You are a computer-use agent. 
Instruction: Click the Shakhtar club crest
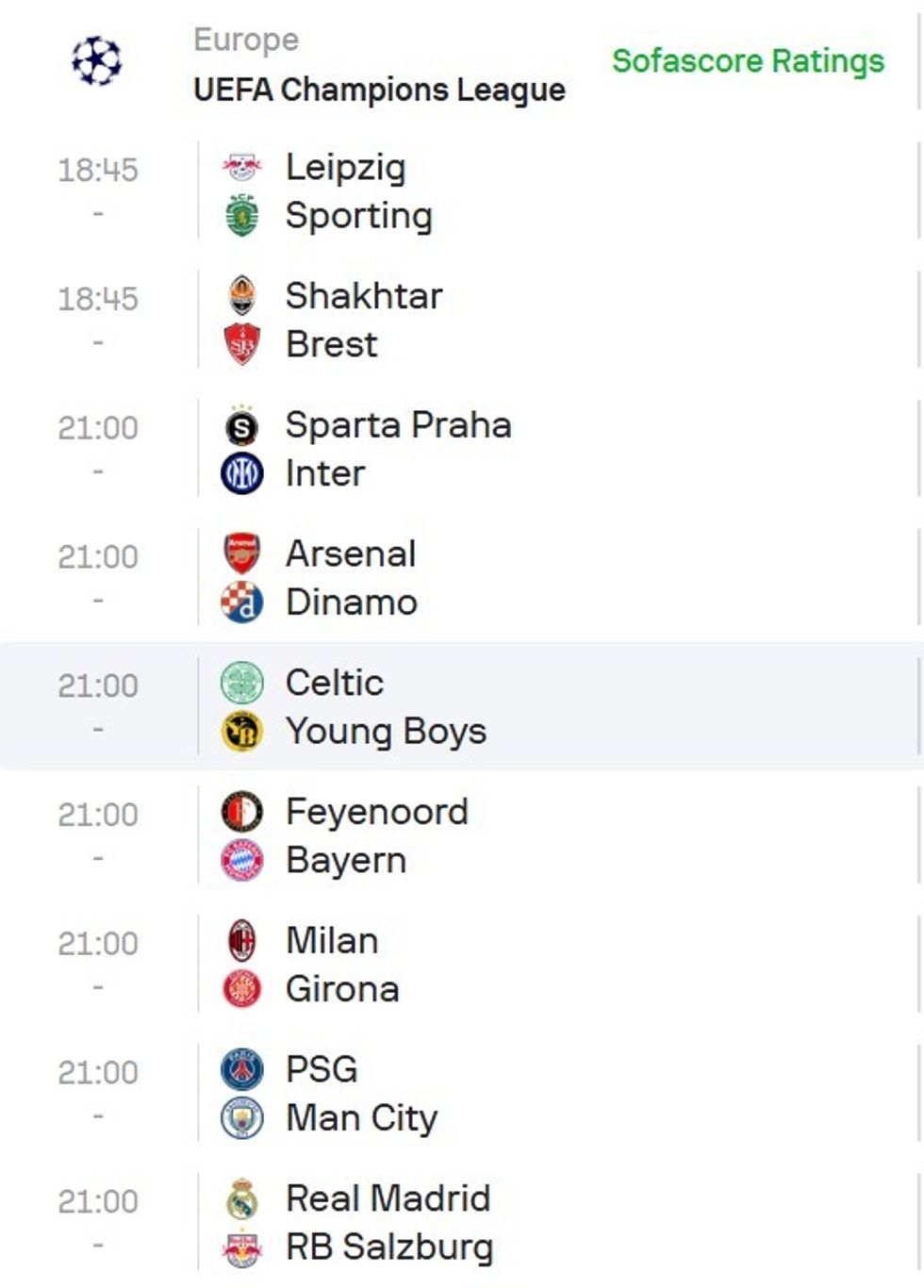(242, 296)
